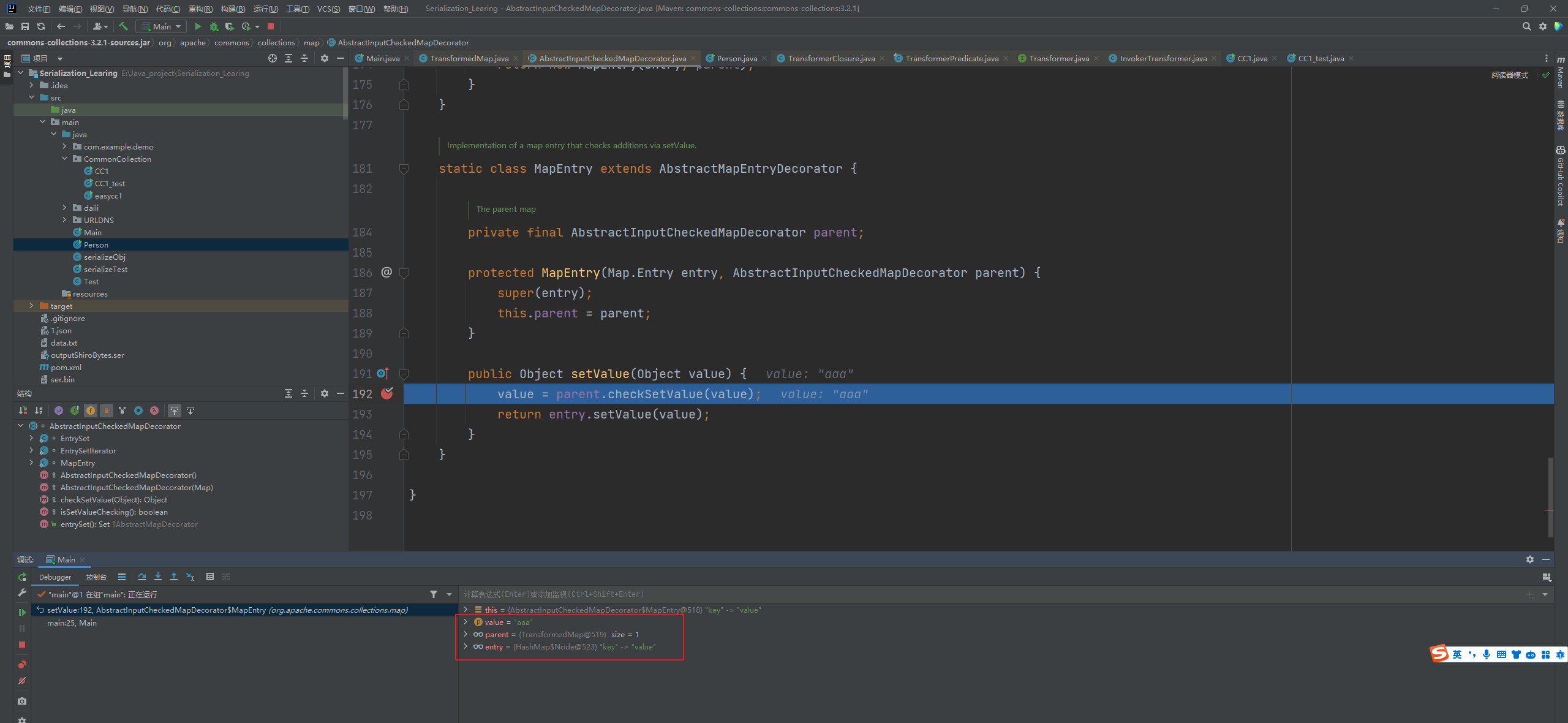
Task: Show frames list icon beside the 控制台 tab
Action: point(122,577)
